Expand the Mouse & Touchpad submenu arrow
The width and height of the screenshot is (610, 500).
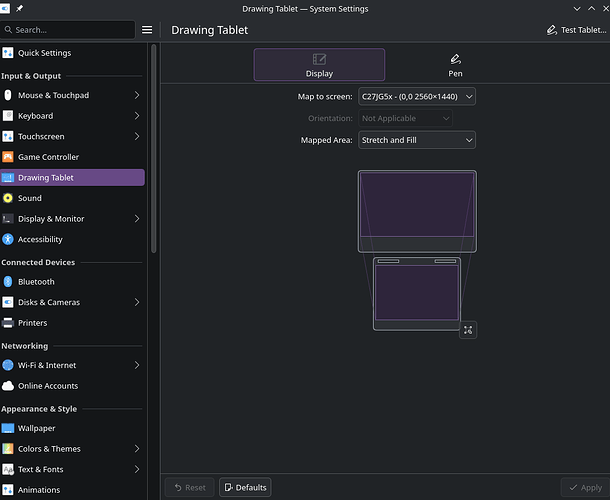136,95
